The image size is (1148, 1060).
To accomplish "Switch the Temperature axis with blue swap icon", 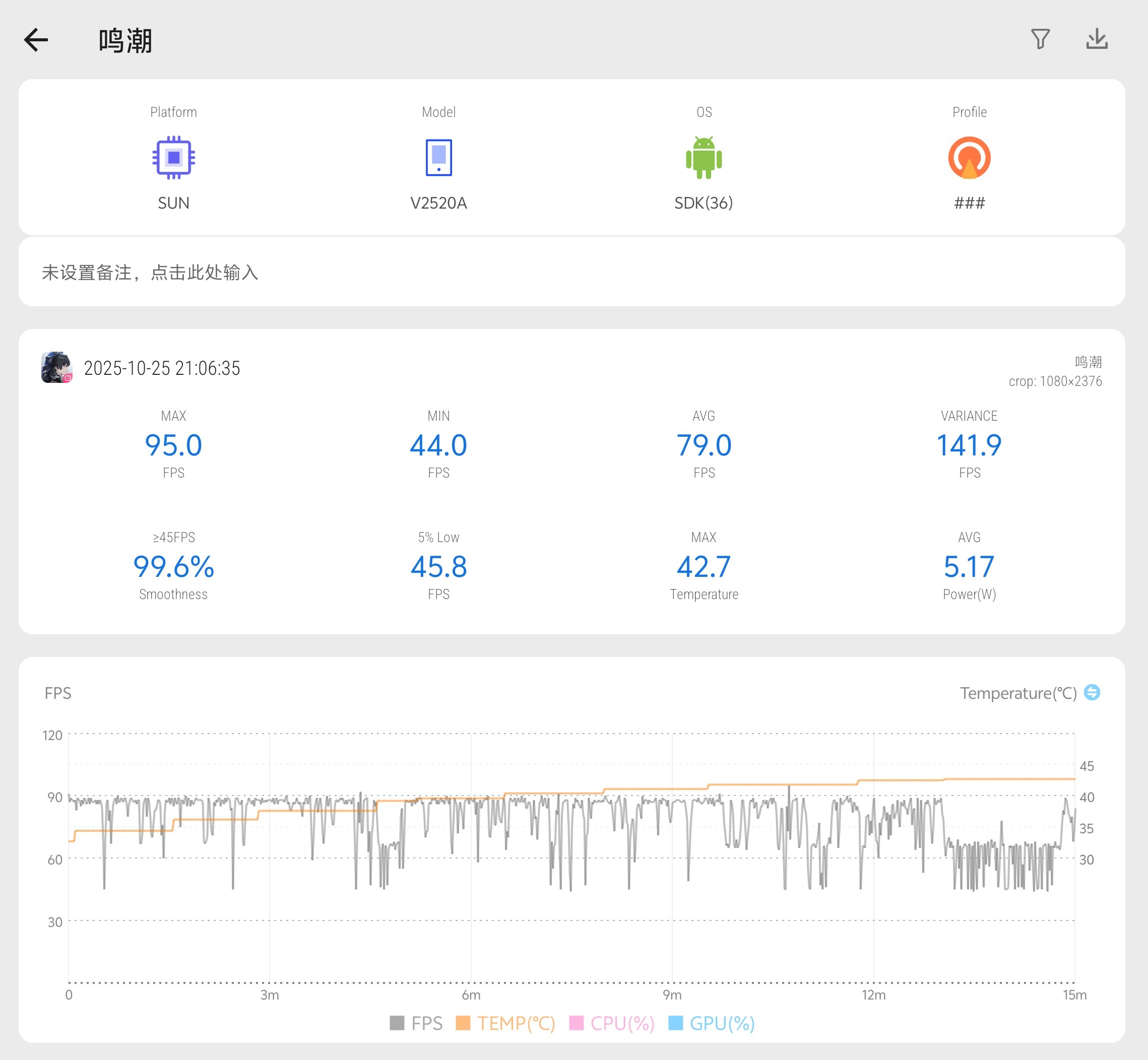I will tap(1092, 692).
